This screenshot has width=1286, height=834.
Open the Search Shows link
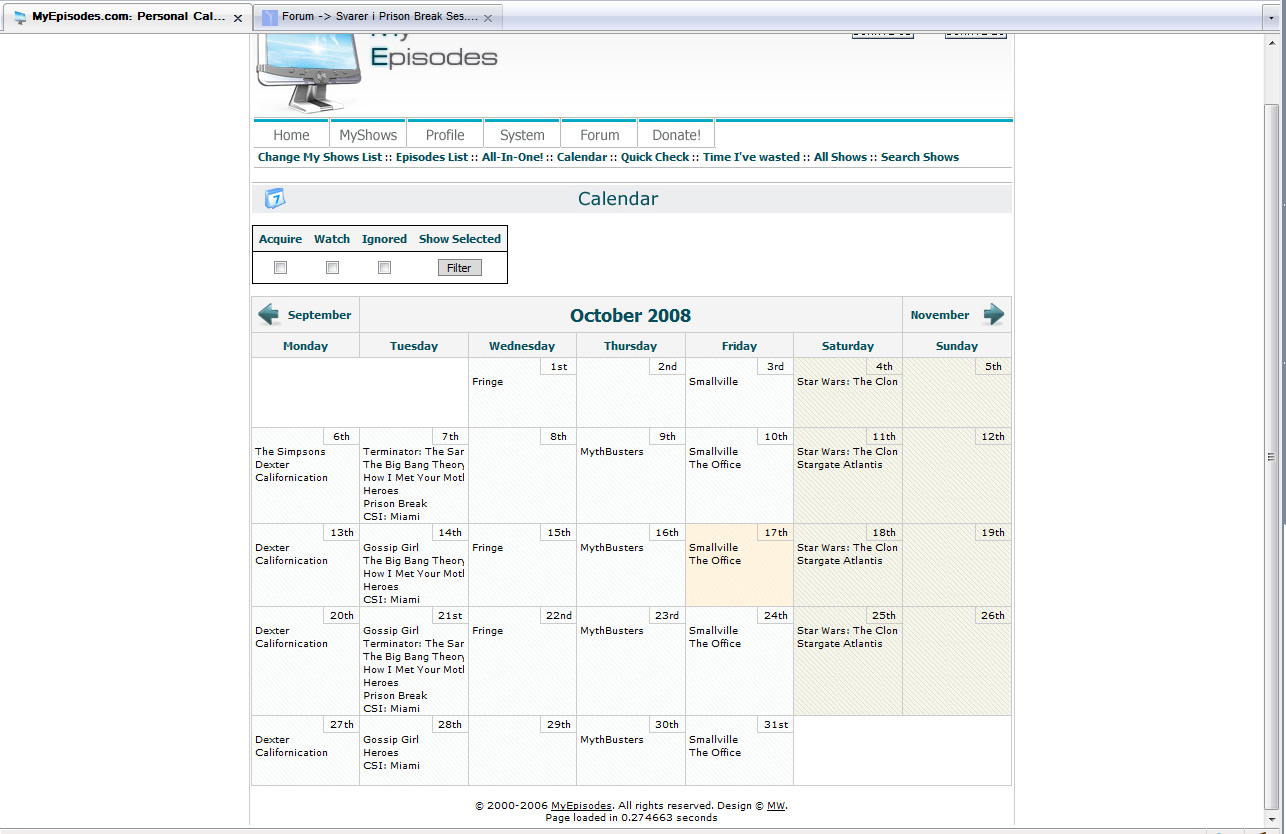[x=920, y=157]
